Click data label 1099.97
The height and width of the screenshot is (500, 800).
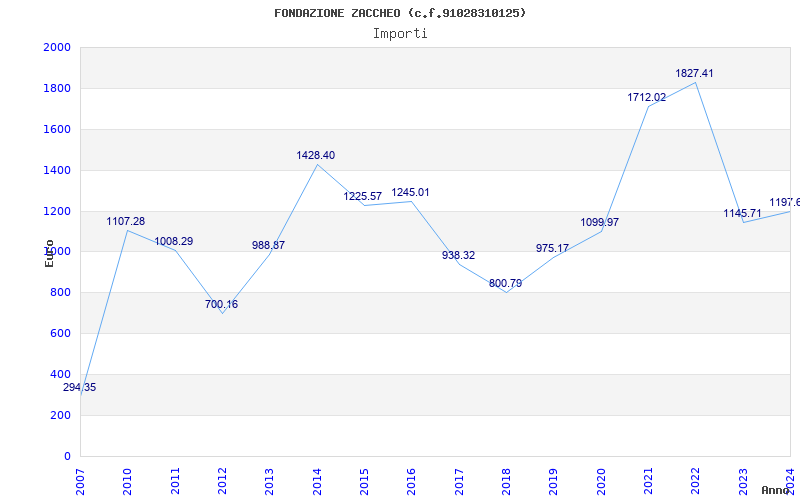[599, 222]
